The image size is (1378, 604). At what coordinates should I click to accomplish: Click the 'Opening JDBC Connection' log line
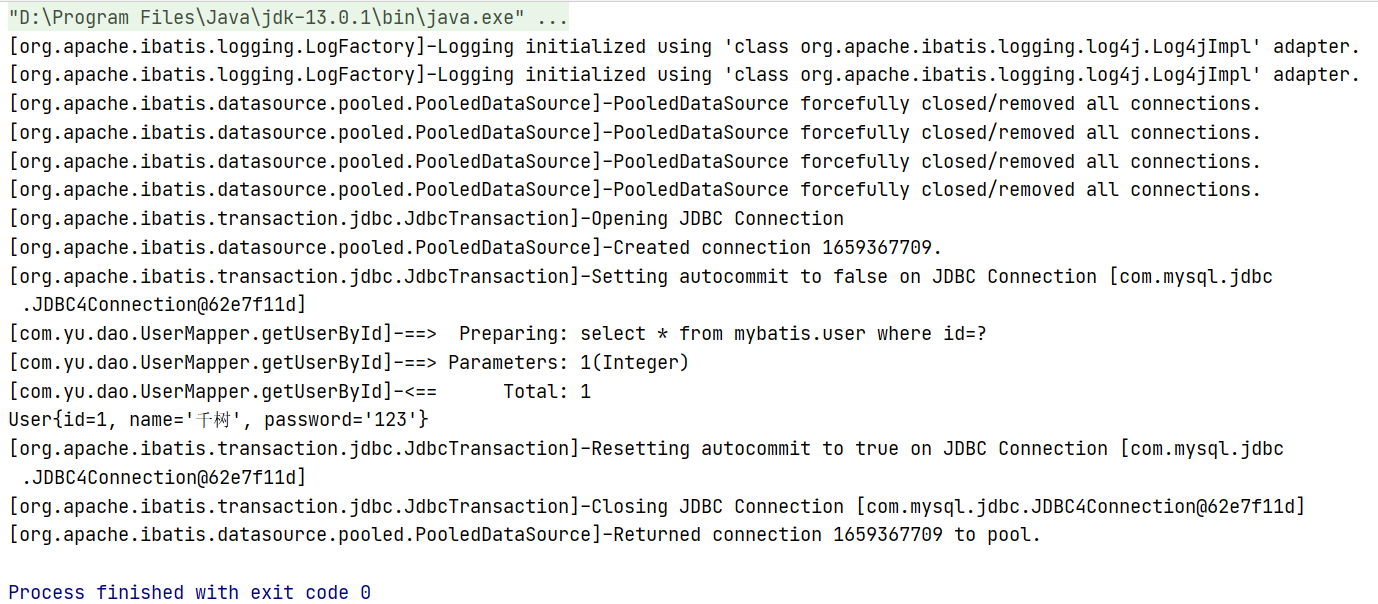[717, 218]
